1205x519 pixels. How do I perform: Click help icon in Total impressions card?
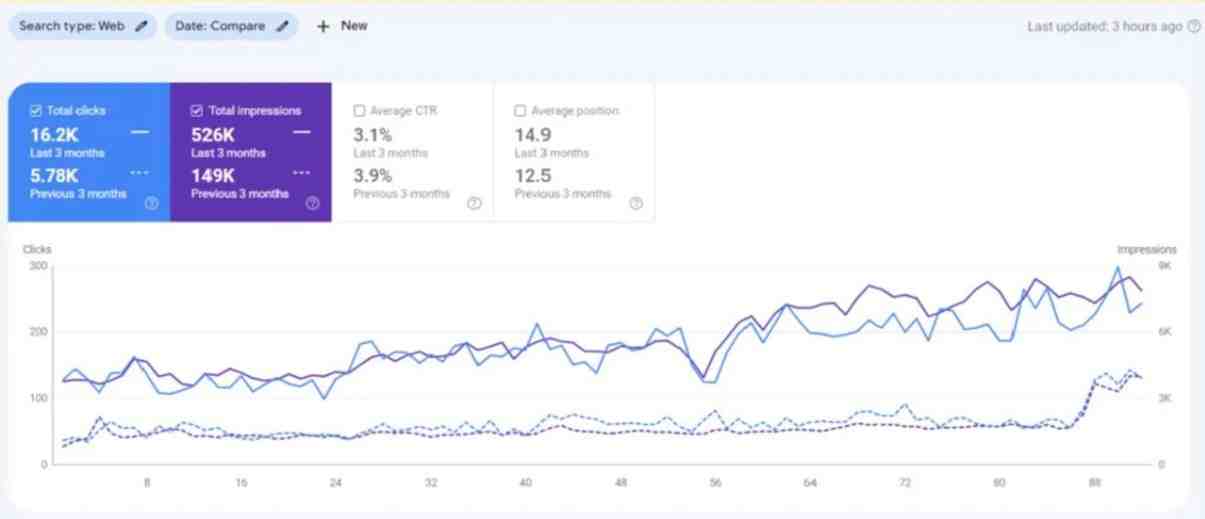coord(312,203)
